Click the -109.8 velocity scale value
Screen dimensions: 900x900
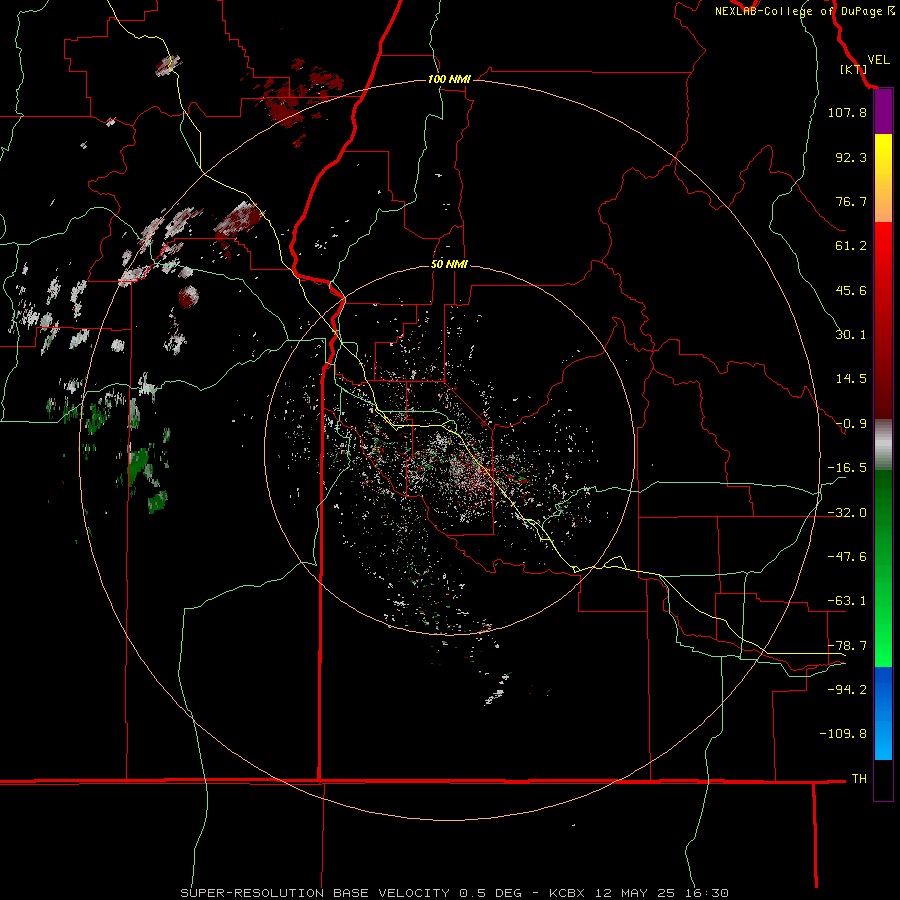(x=843, y=734)
